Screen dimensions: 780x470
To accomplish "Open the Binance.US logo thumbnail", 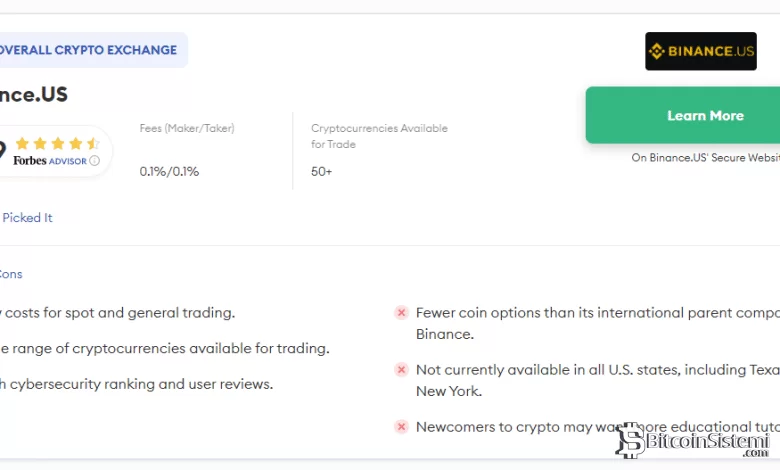I will pos(700,51).
